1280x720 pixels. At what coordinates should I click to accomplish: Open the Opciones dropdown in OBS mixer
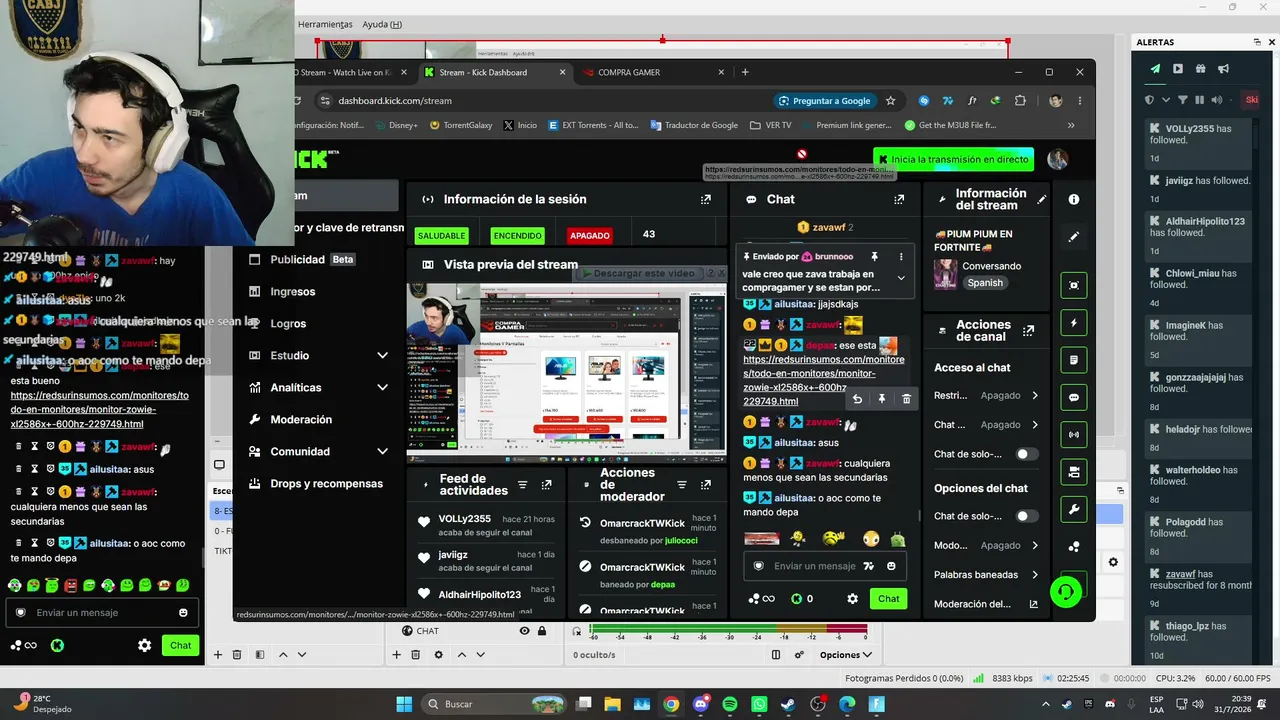tap(845, 655)
